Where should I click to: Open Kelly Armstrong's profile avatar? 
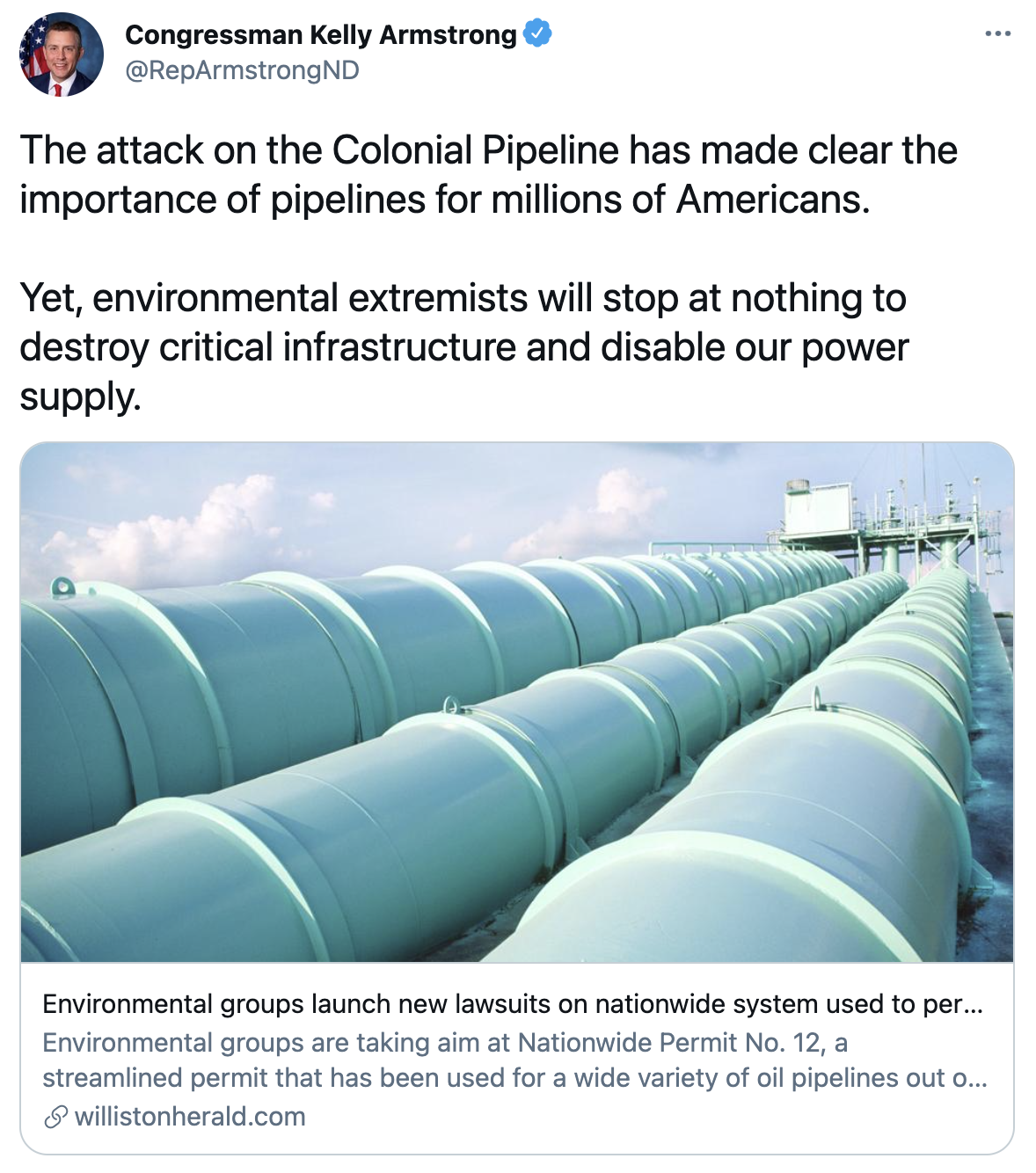[x=62, y=55]
